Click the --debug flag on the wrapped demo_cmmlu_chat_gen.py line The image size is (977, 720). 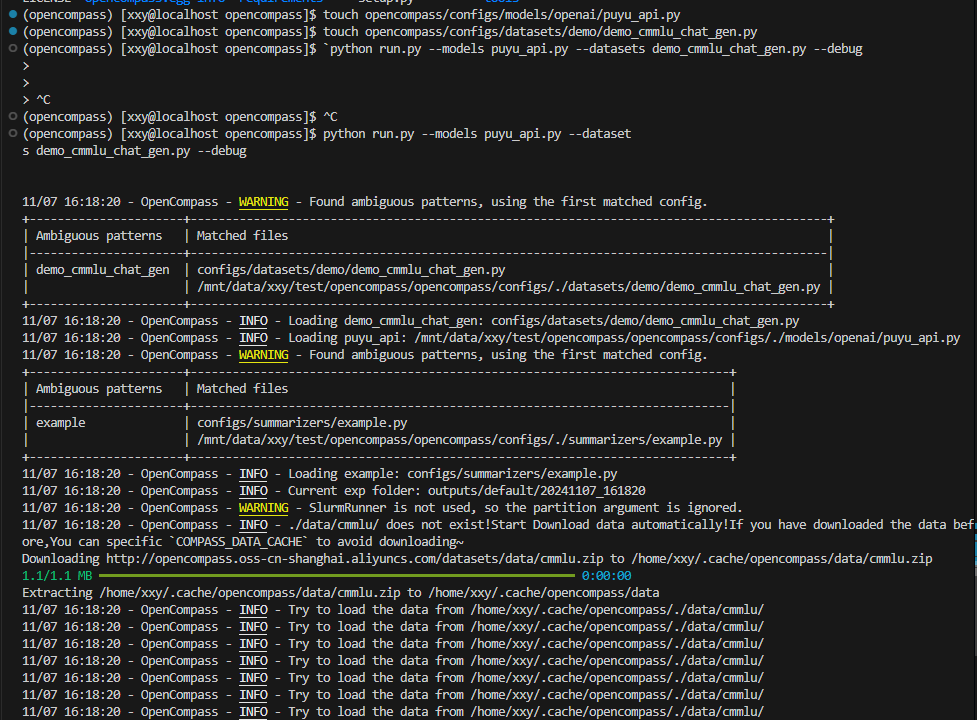[x=222, y=151]
